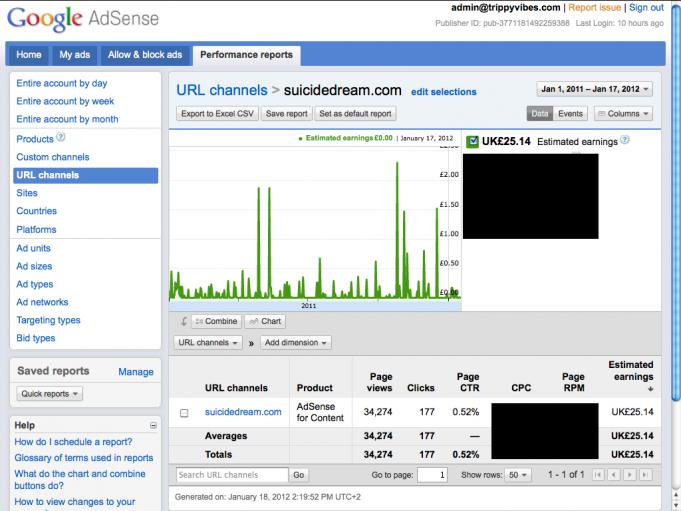Go to last page pagination arrow
This screenshot has width=681, height=511.
click(x=645, y=475)
